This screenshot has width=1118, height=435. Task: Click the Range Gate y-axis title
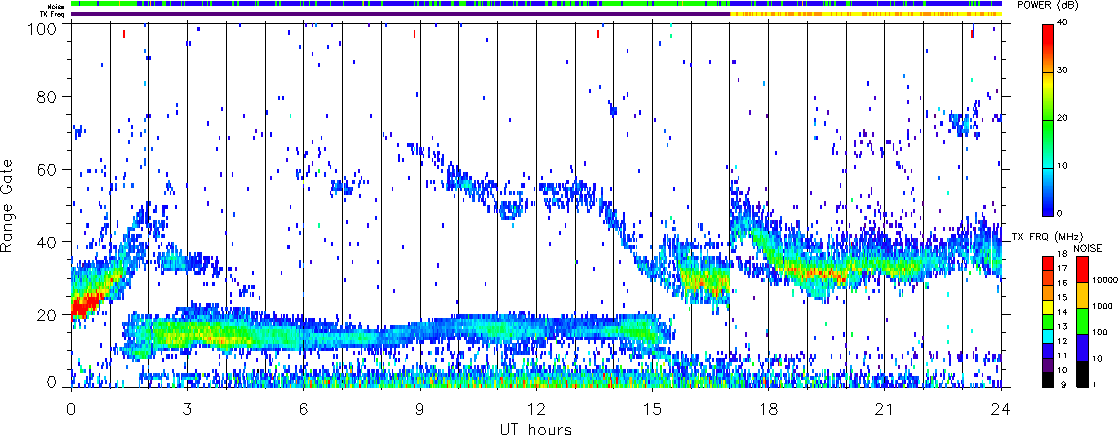point(9,207)
